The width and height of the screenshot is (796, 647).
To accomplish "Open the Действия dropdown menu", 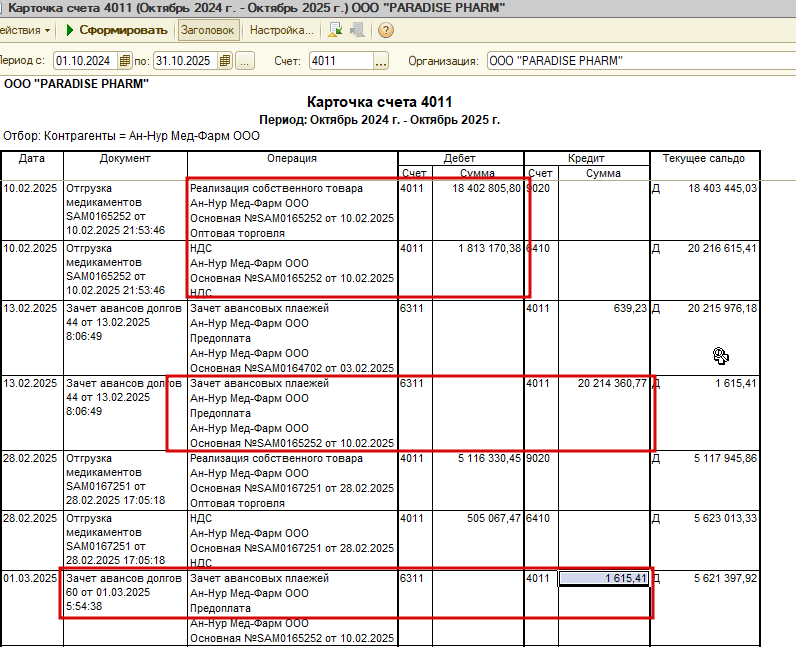I will tap(24, 30).
